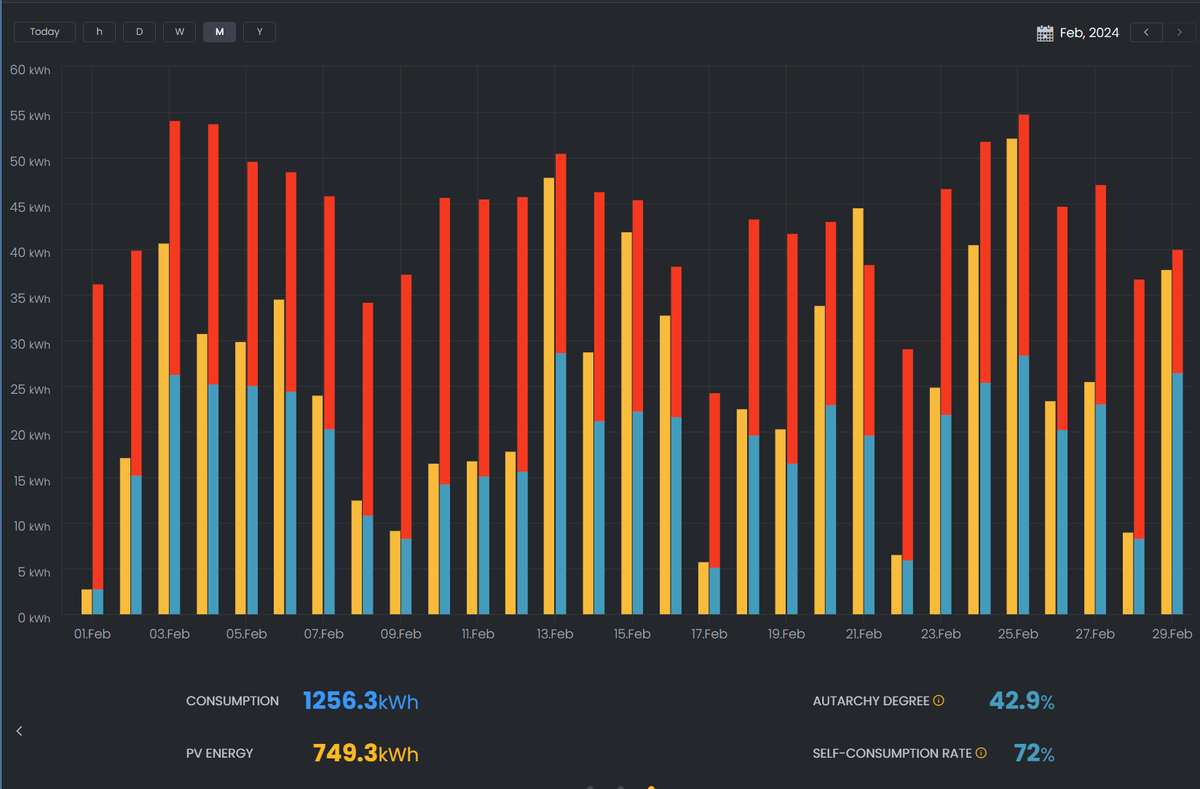1200x789 pixels.
Task: Click the SELF-CONSUMPTION RATE label
Action: coord(892,753)
